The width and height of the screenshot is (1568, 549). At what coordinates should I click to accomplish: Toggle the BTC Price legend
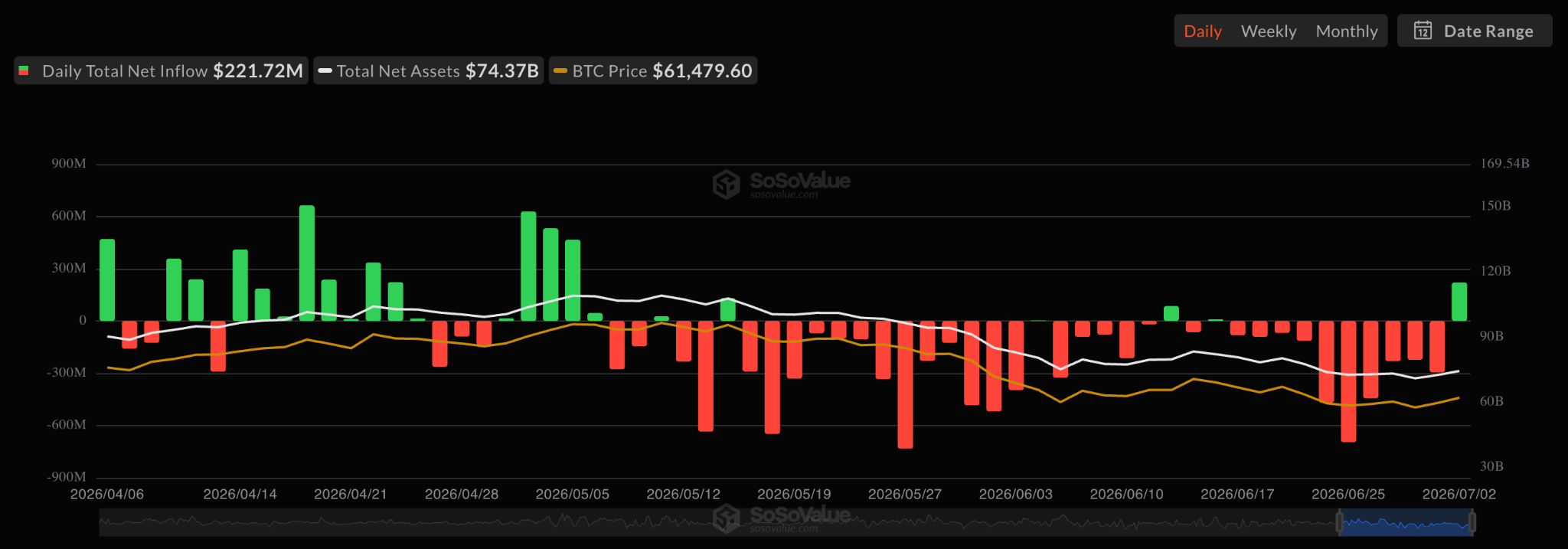(x=653, y=70)
